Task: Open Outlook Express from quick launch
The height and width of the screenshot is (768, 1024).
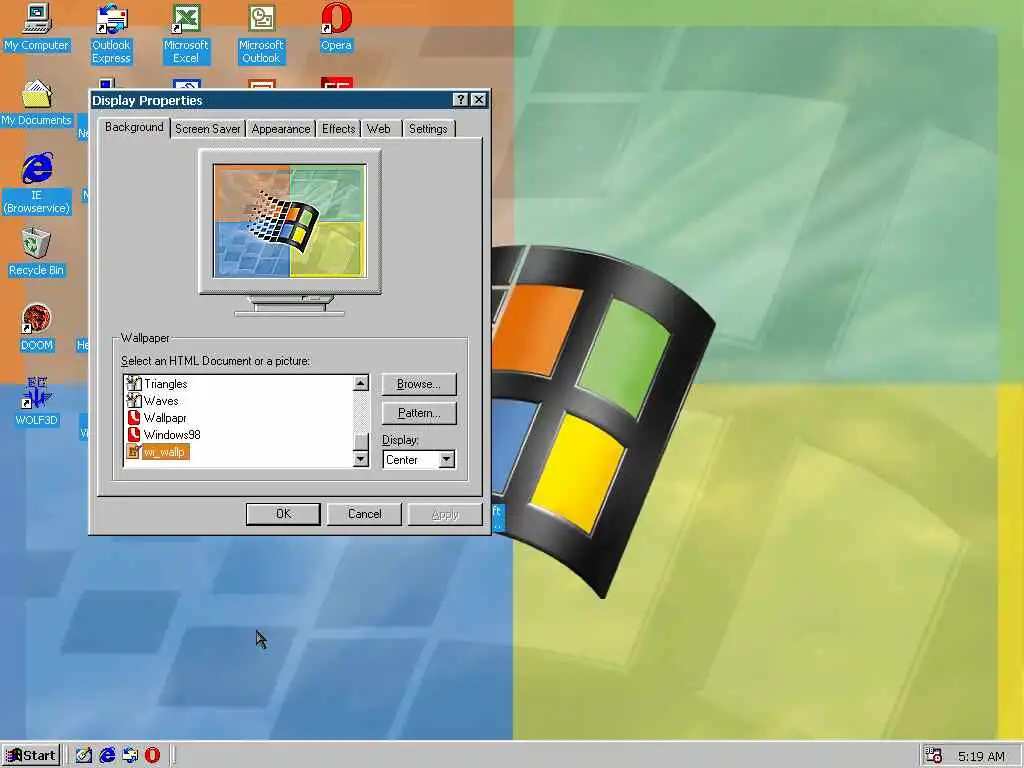Action: pyautogui.click(x=130, y=755)
